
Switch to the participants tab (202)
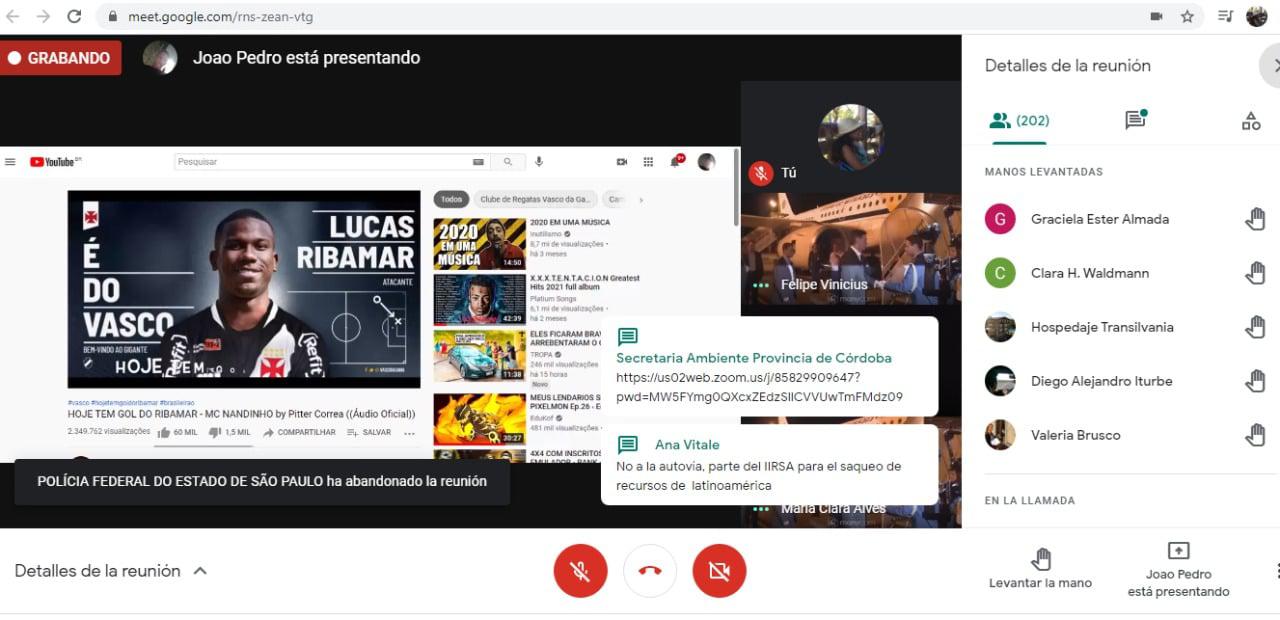[x=1018, y=120]
